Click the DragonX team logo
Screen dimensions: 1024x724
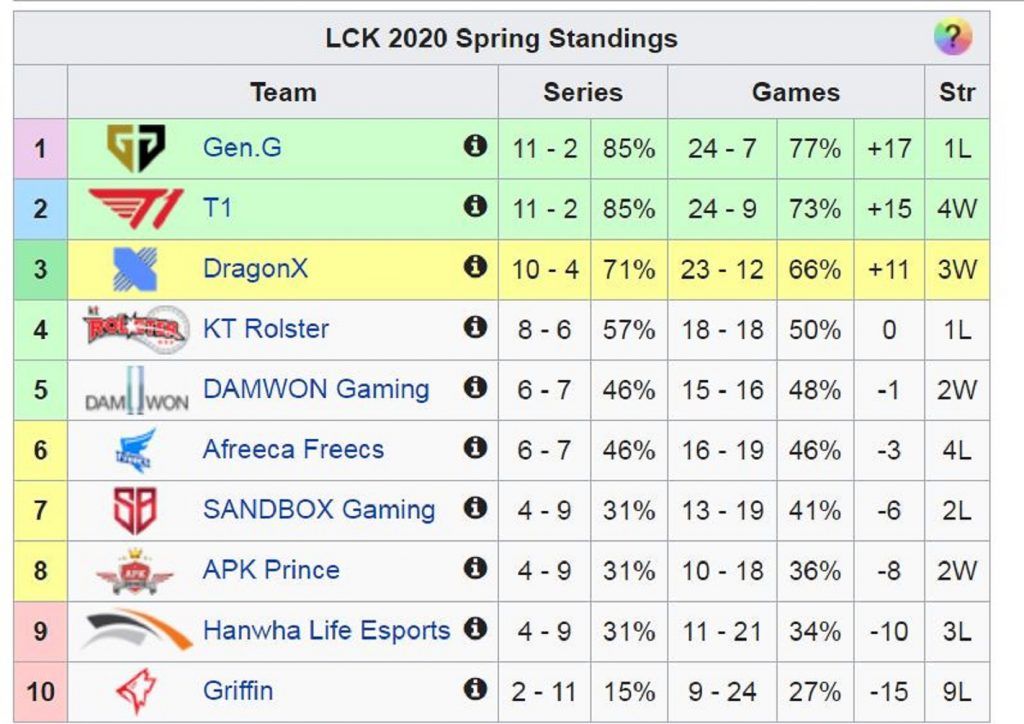[135, 269]
